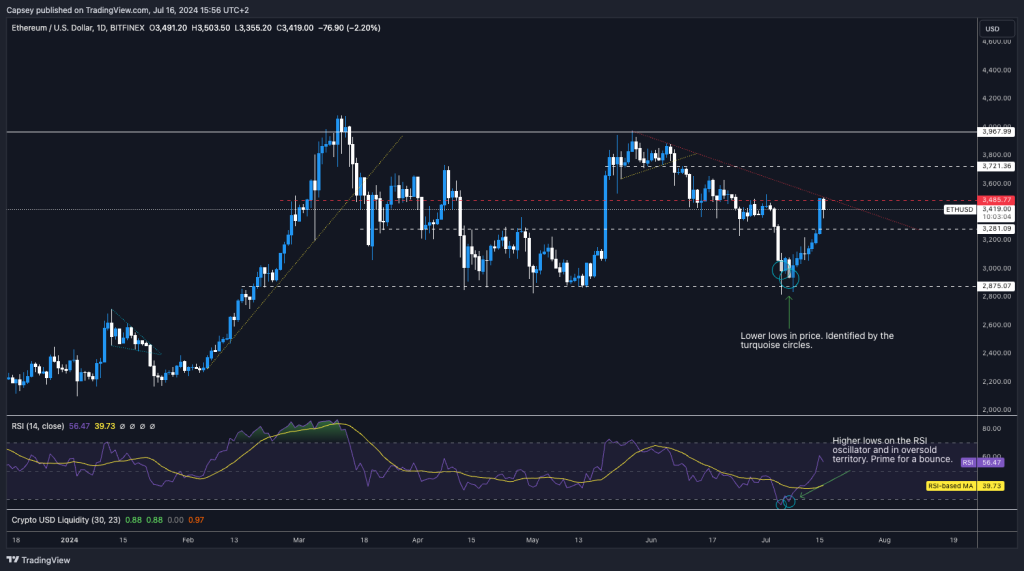Click the ETHUSD symbol tag near the price axis

[958, 210]
